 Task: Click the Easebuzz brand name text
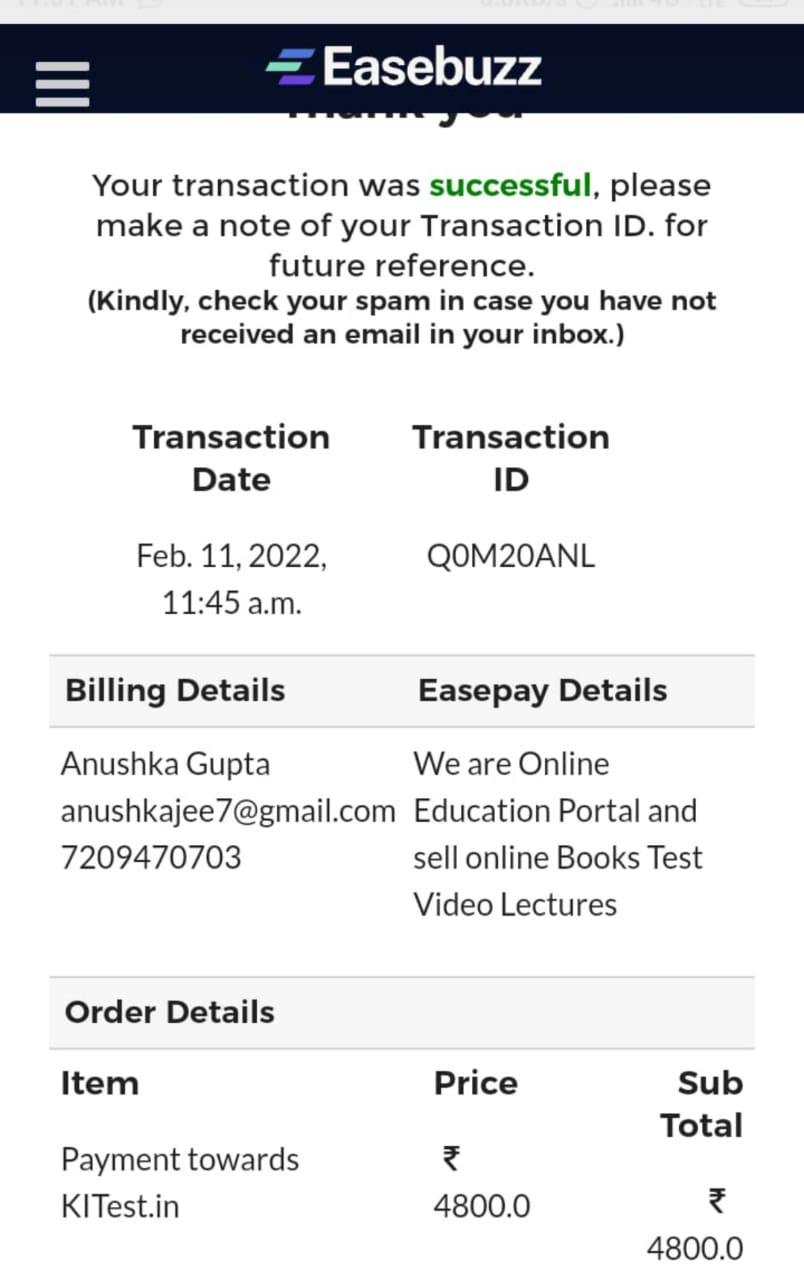pyautogui.click(x=431, y=67)
